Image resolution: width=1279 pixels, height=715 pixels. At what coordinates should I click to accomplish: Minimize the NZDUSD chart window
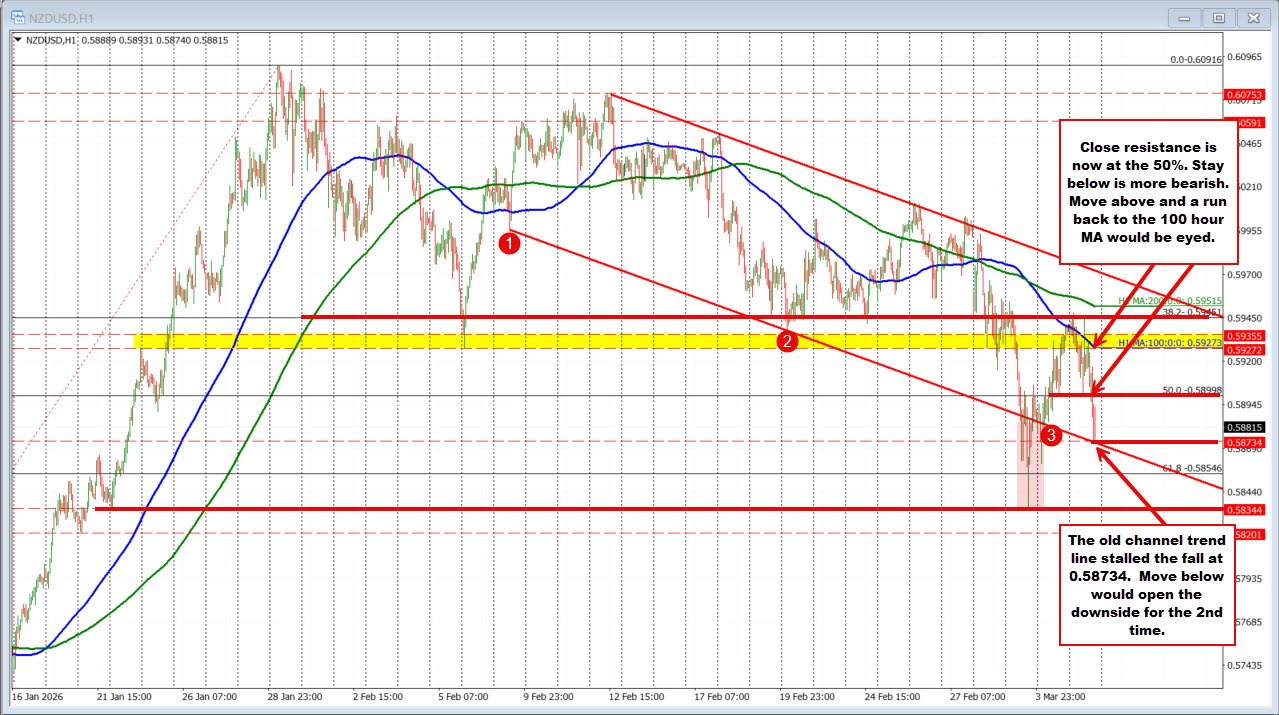point(1184,17)
